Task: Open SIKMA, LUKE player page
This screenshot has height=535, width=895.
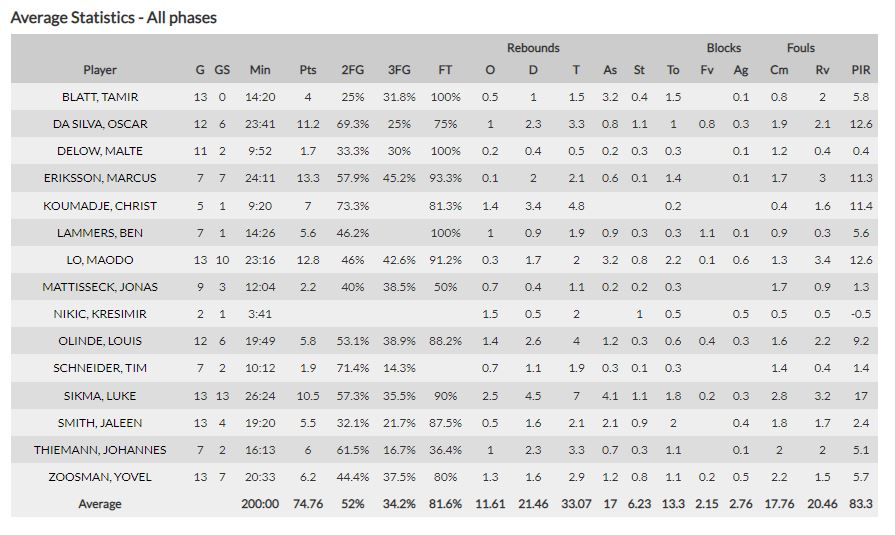Action: (100, 396)
